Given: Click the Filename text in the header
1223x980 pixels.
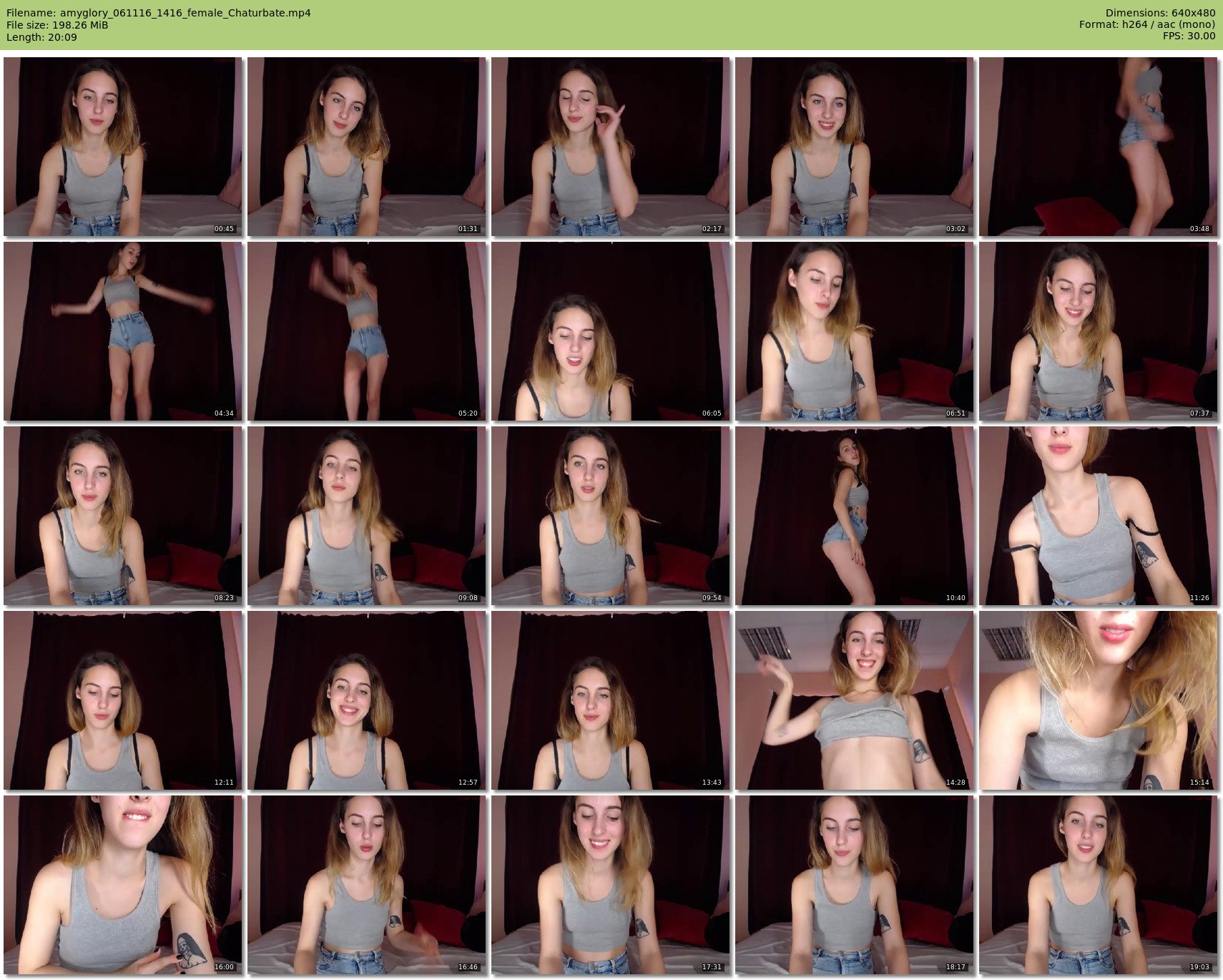Looking at the screenshot, I should coord(158,13).
